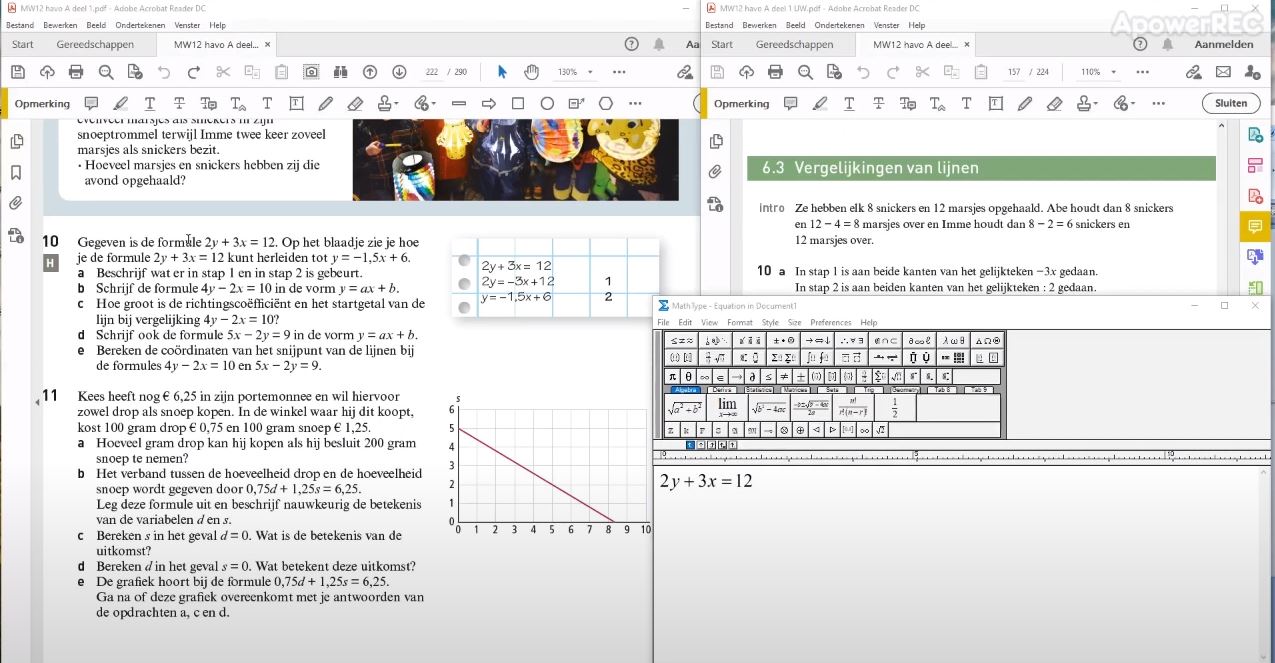Screen dimensions: 1275x663
Task: Open the page thumbnails panel in the right Acrobat window
Action: pos(715,142)
